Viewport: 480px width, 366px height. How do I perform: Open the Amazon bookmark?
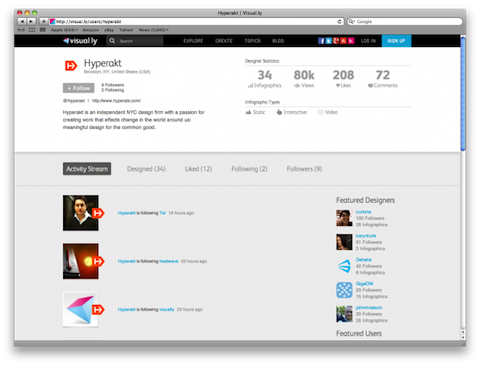tap(91, 30)
